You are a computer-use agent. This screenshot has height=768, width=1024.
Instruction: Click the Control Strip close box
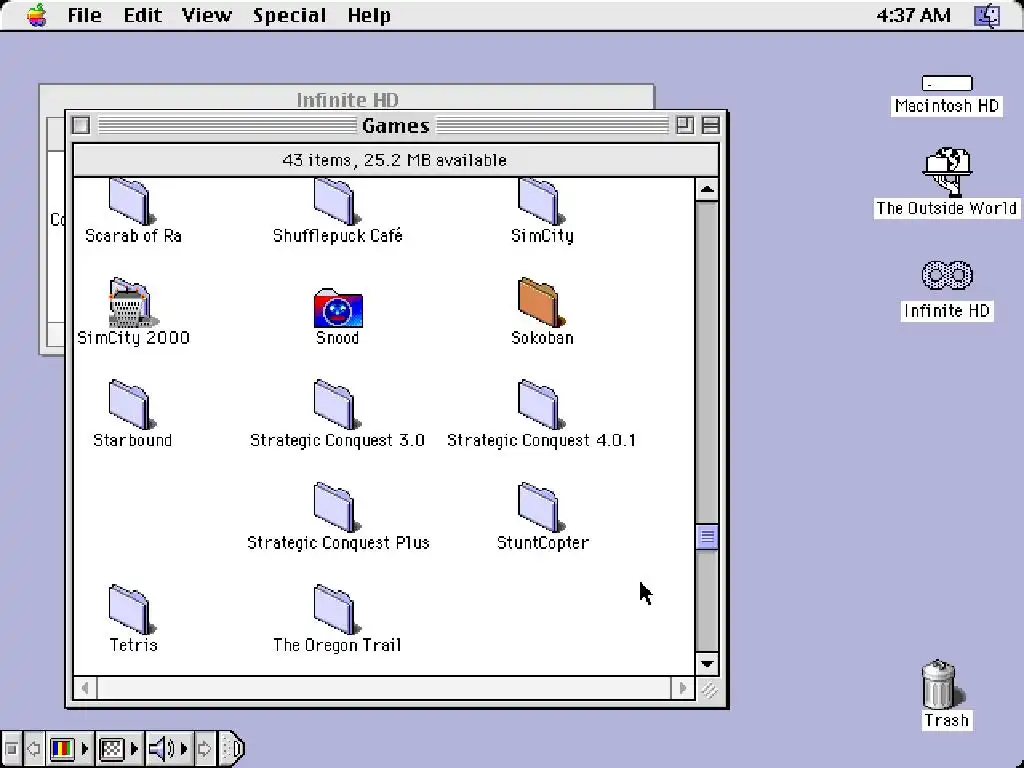pos(11,748)
